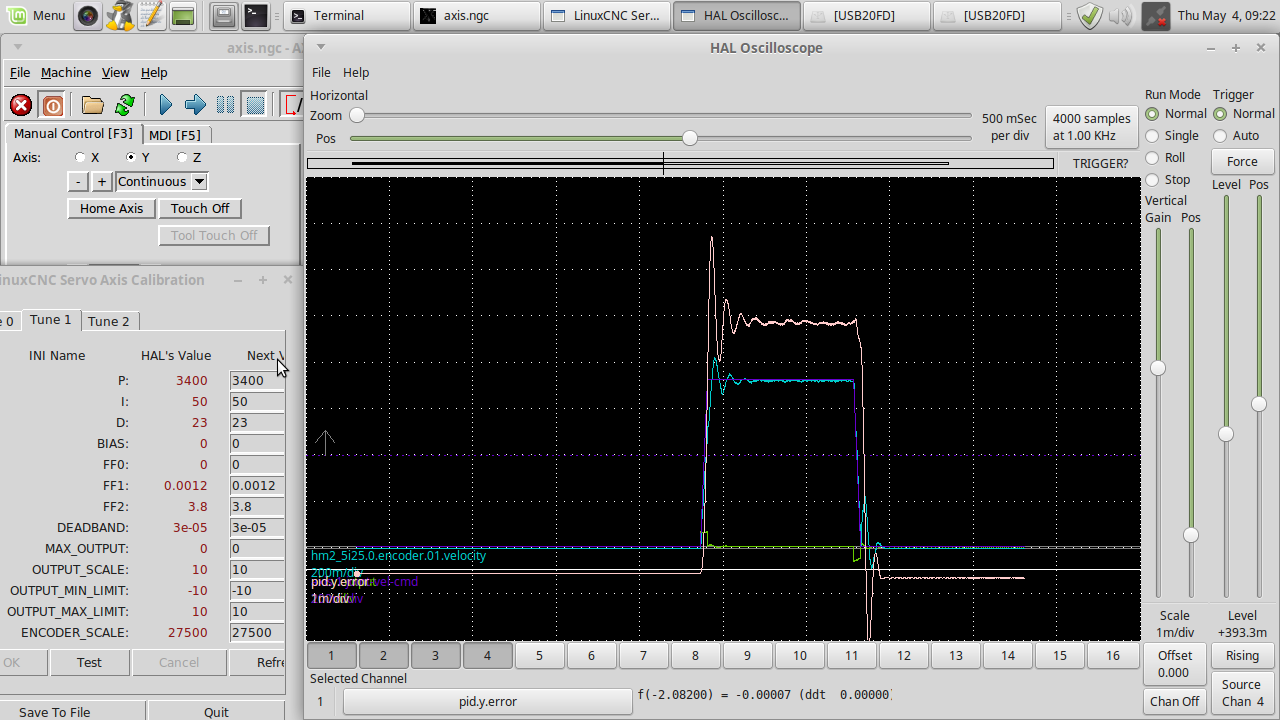
Task: Adjust the trigger Level slider handle
Action: pos(1226,434)
